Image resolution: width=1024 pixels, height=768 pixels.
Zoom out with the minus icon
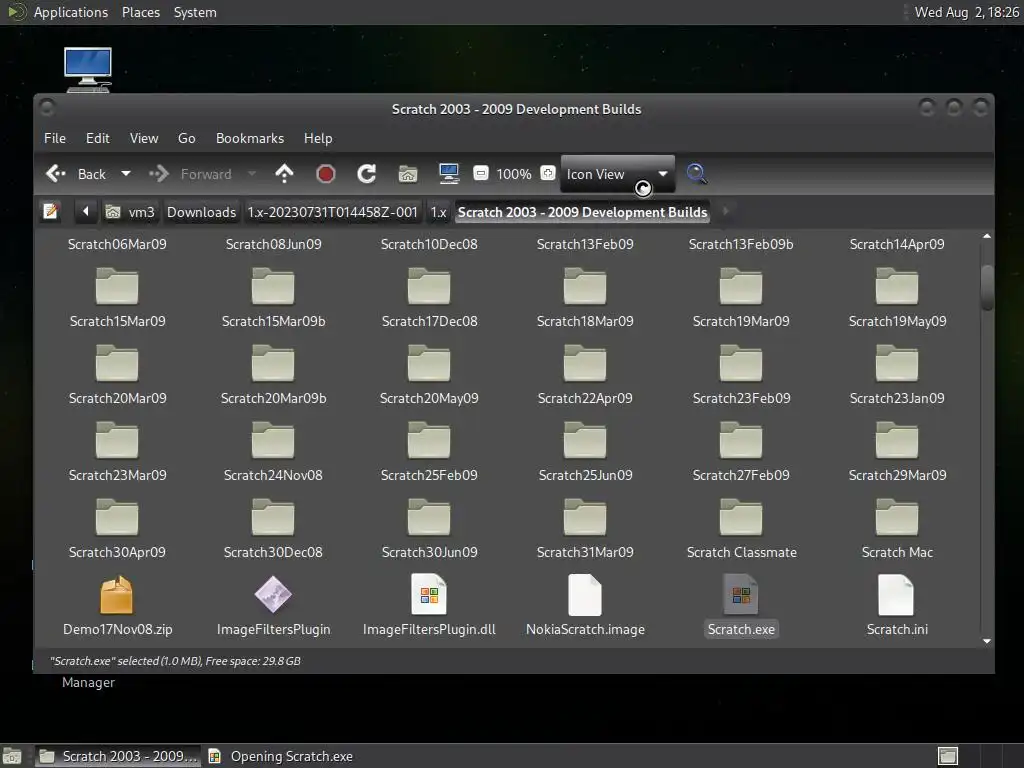(x=481, y=173)
